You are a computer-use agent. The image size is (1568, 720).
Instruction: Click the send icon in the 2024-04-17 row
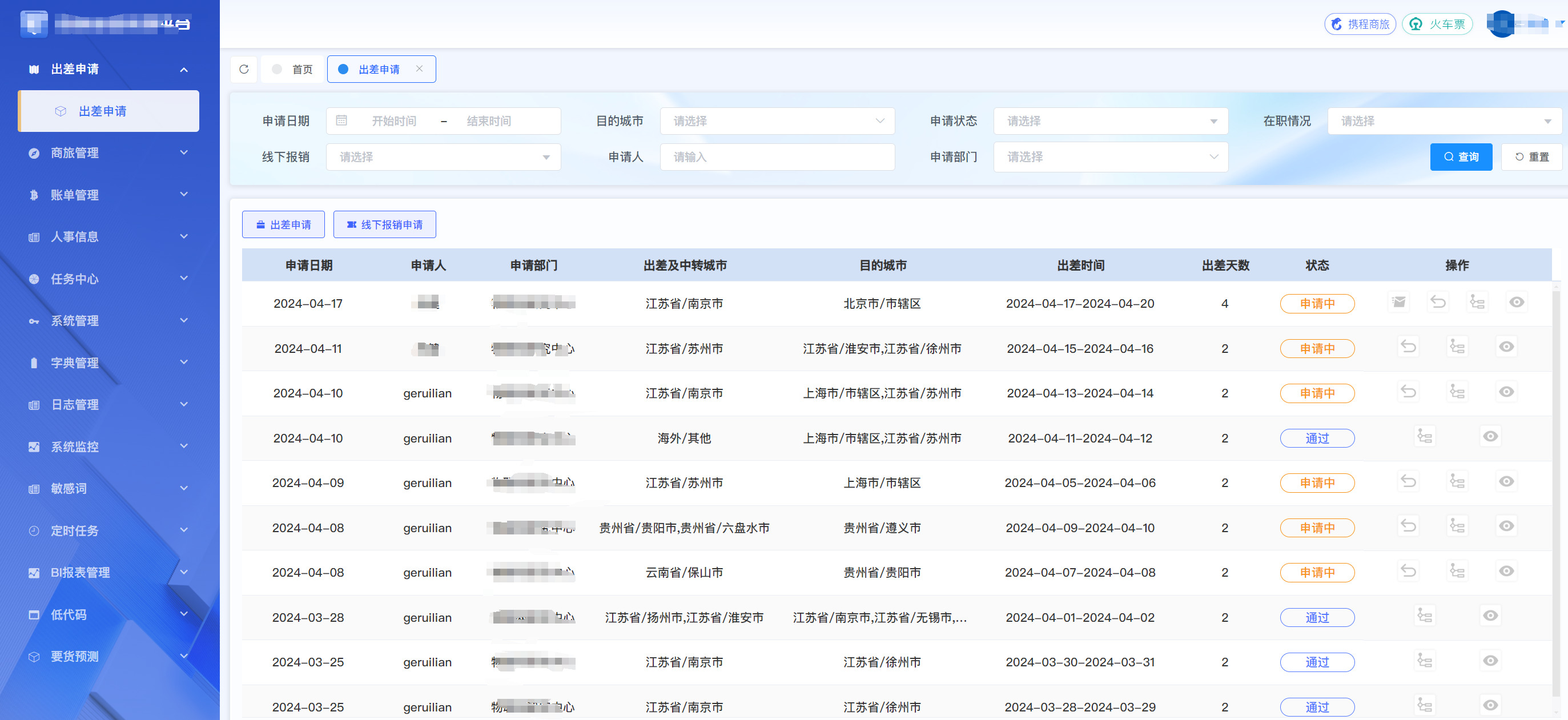coord(1399,302)
